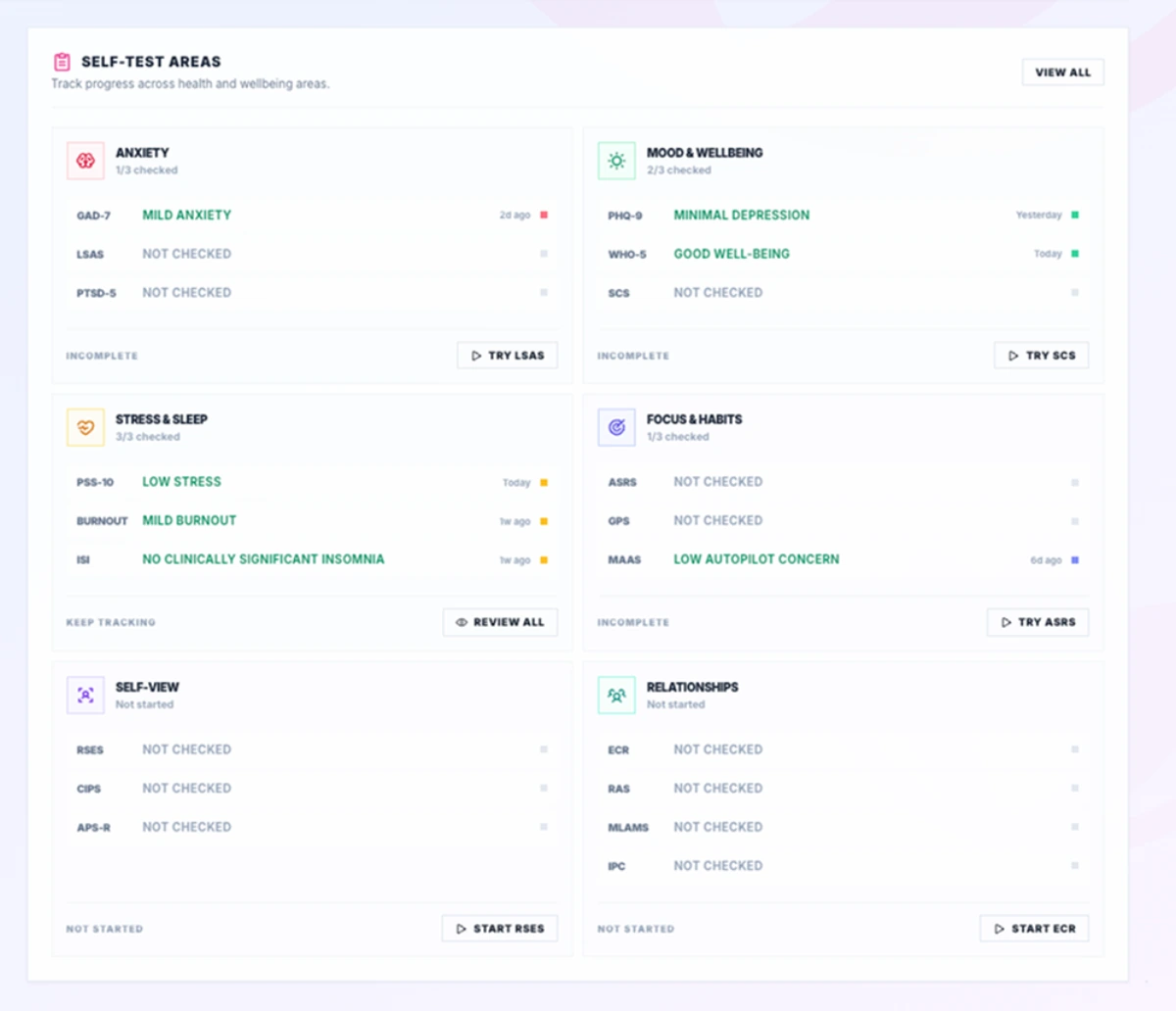Click the grey status square beside LSAS
The width and height of the screenshot is (1176, 1011).
coord(544,254)
